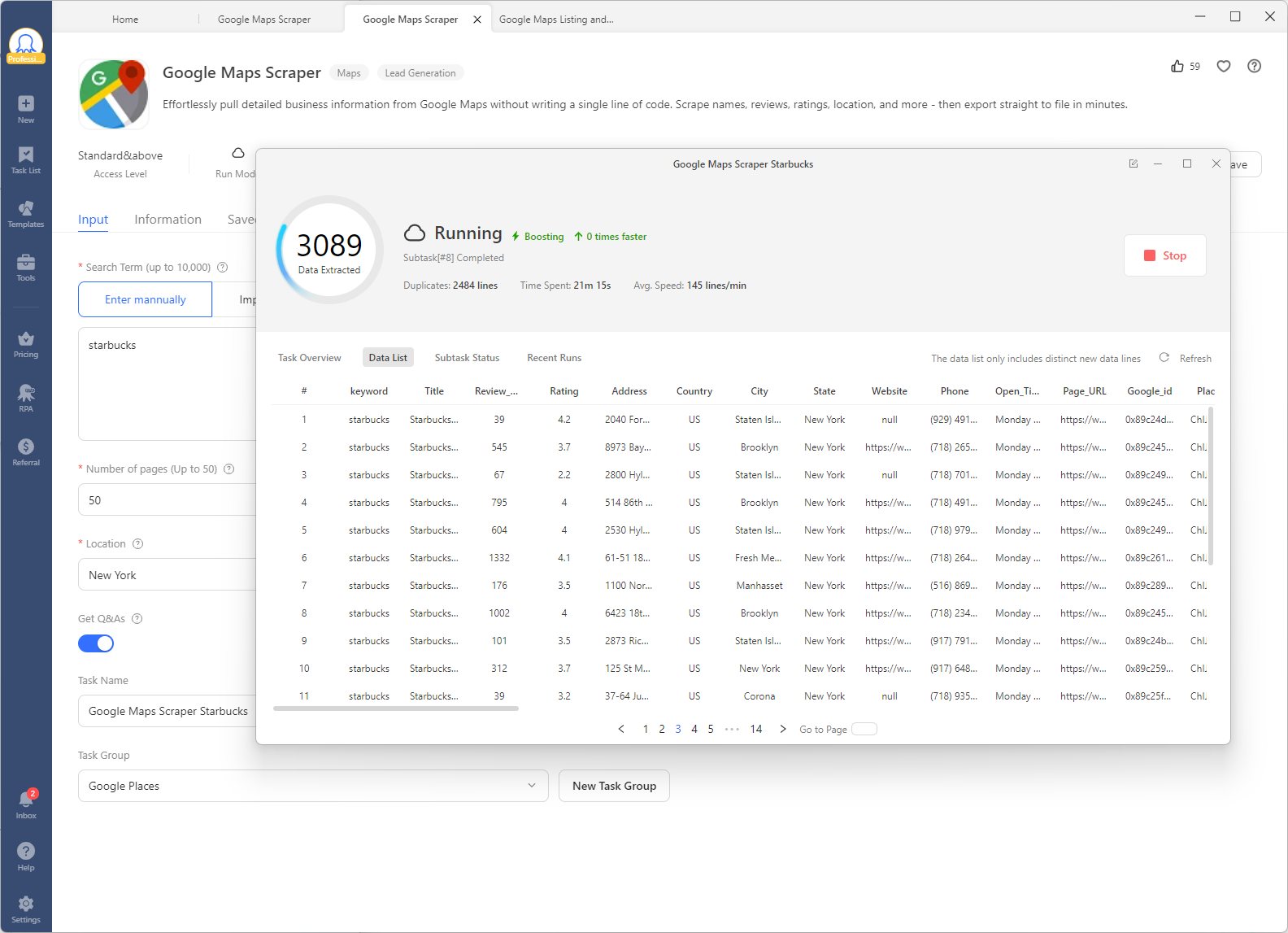Screen dimensions: 1288x933
Task: Open Settings gear in the sidebar
Action: tap(26, 909)
